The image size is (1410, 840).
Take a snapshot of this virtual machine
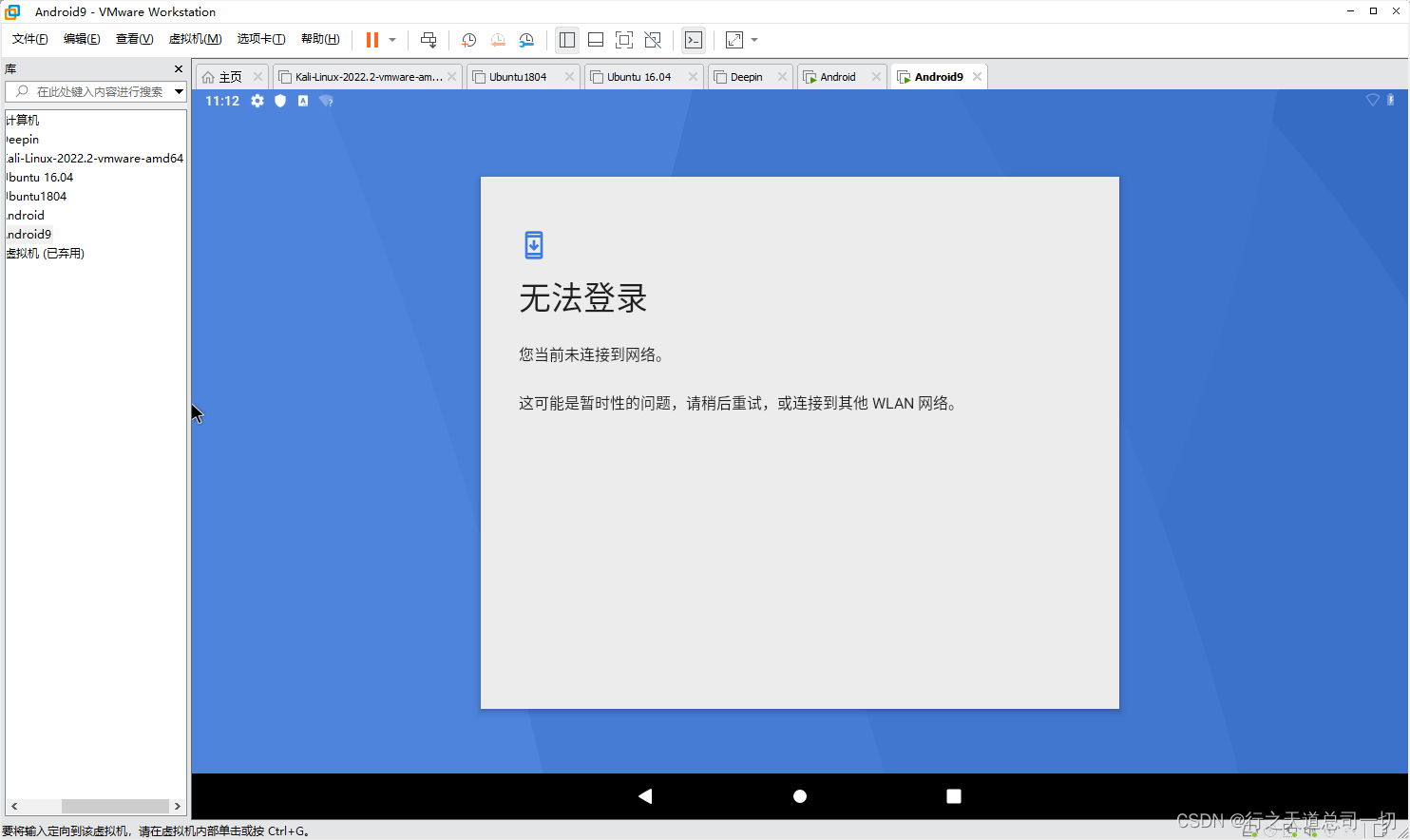[x=468, y=40]
